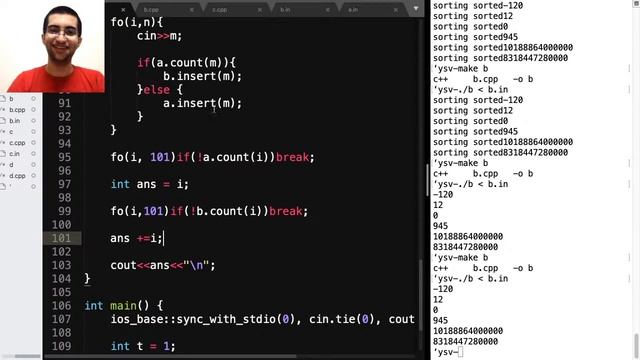Click line number 101 in the gutter
This screenshot has height=360, width=640.
[x=62, y=238]
